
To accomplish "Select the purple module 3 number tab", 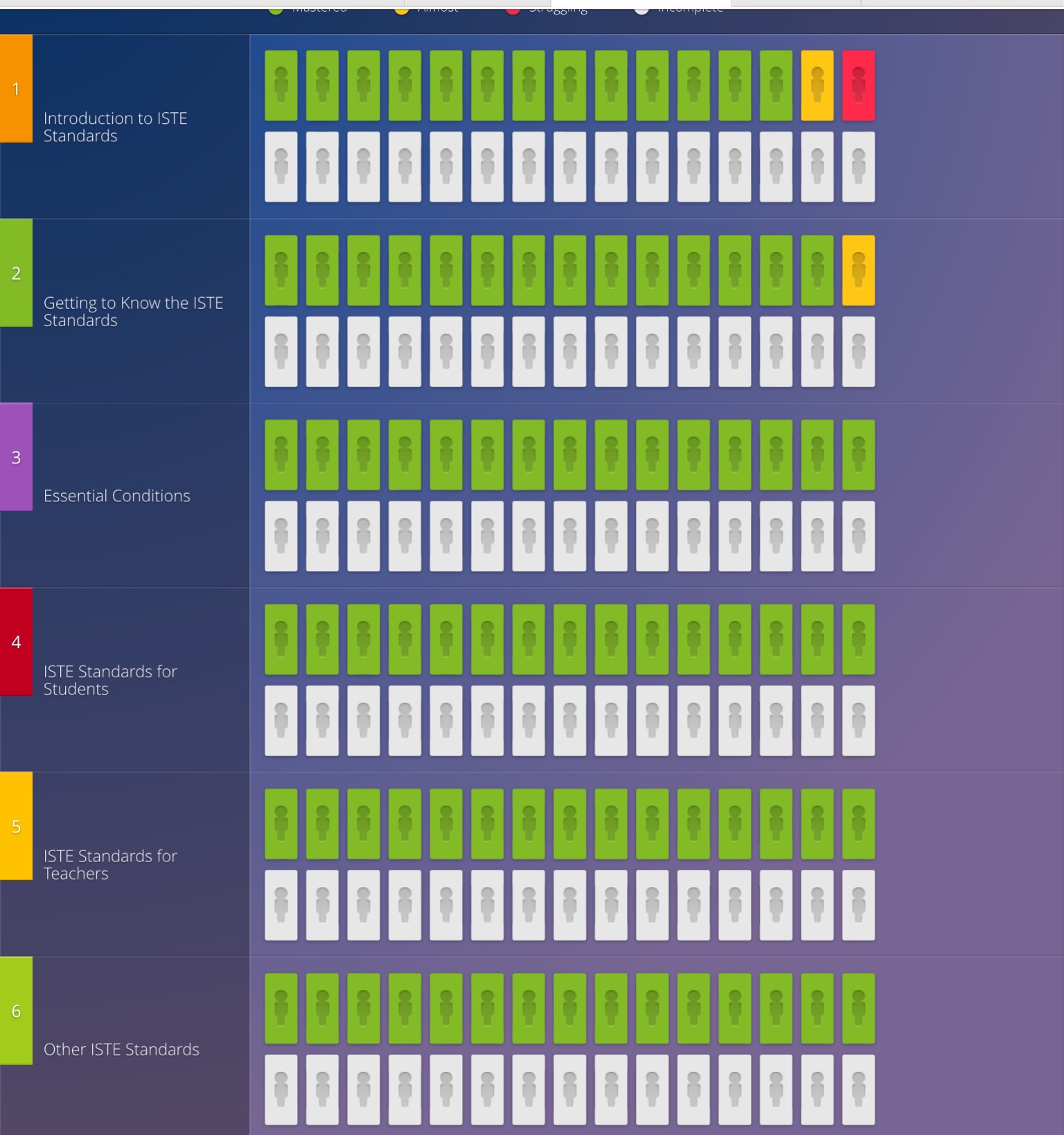I will [16, 457].
